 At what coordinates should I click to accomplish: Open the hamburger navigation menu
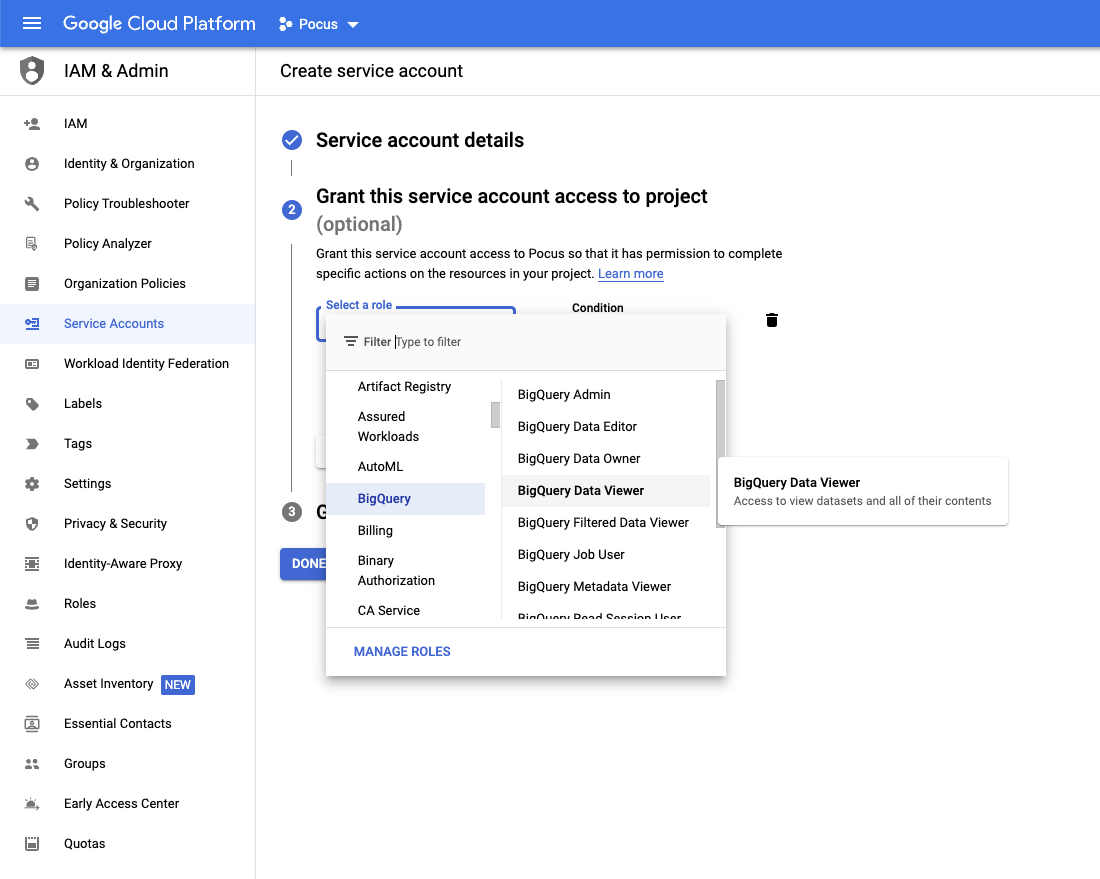point(32,24)
